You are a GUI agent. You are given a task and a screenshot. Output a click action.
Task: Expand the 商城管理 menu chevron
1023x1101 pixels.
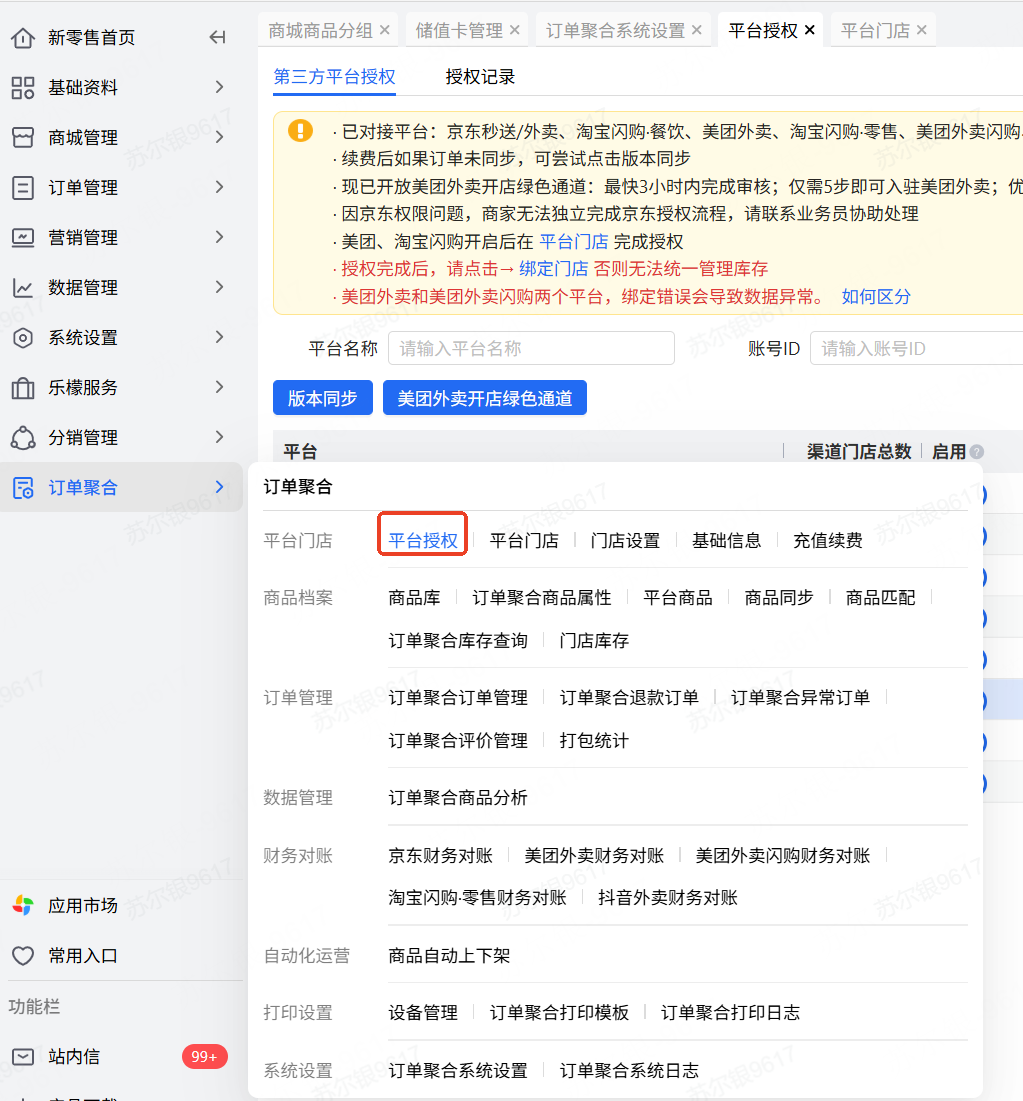(x=220, y=137)
